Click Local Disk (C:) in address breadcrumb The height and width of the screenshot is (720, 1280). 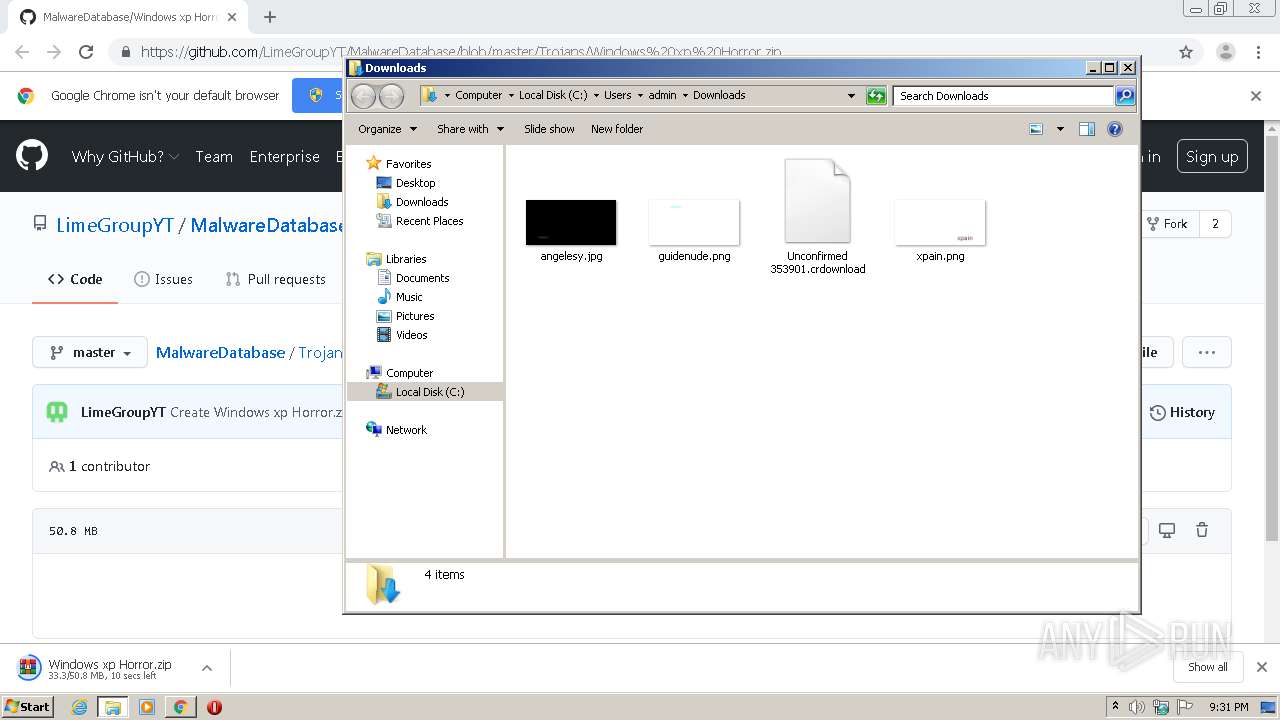553,96
